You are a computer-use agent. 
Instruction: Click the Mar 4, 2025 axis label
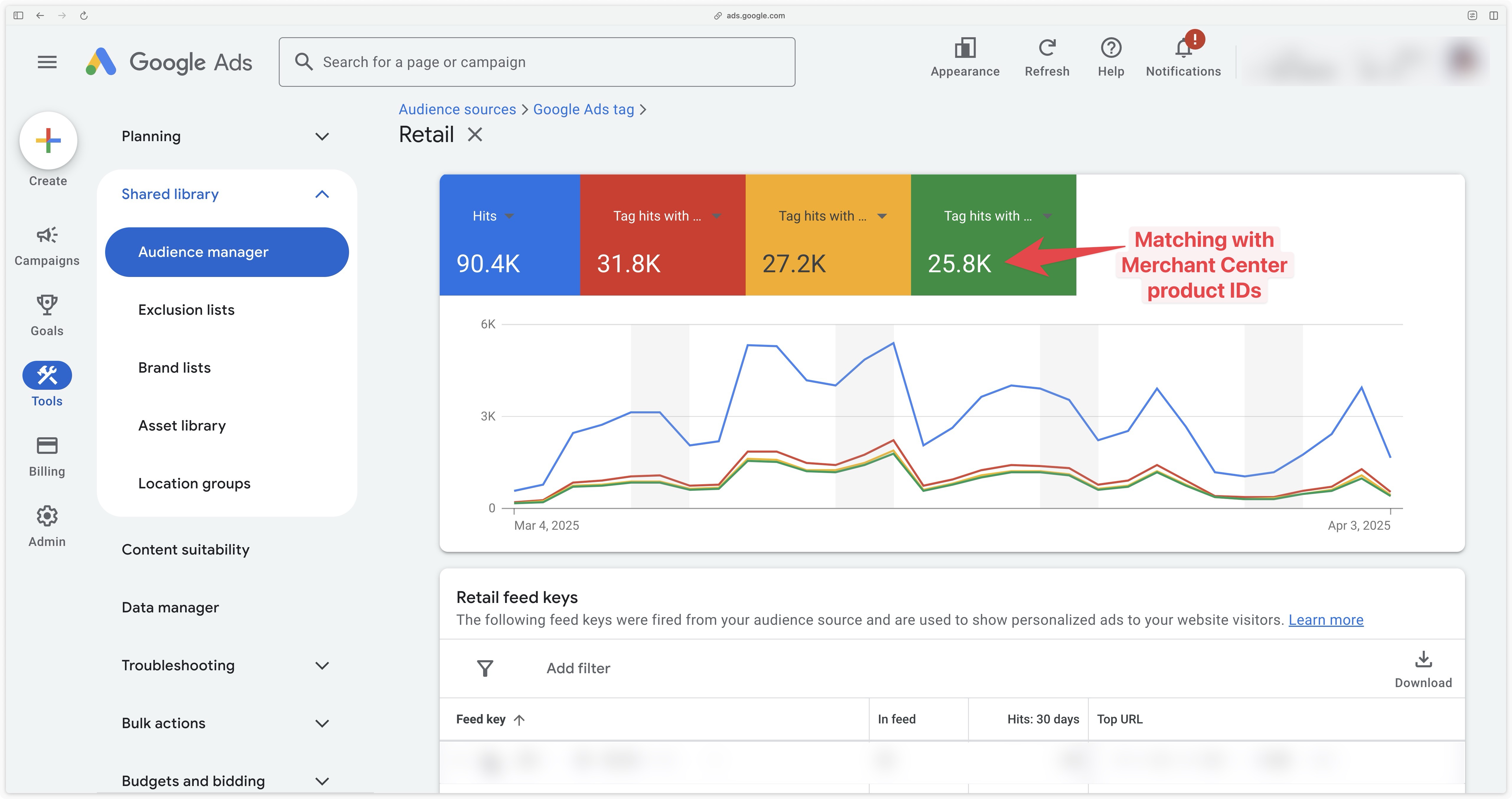[546, 525]
